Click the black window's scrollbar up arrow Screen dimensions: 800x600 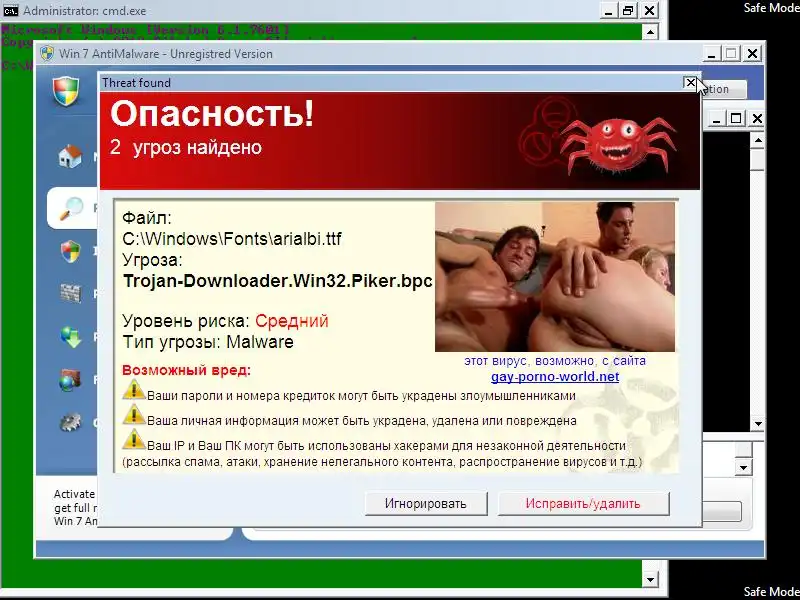tap(758, 140)
